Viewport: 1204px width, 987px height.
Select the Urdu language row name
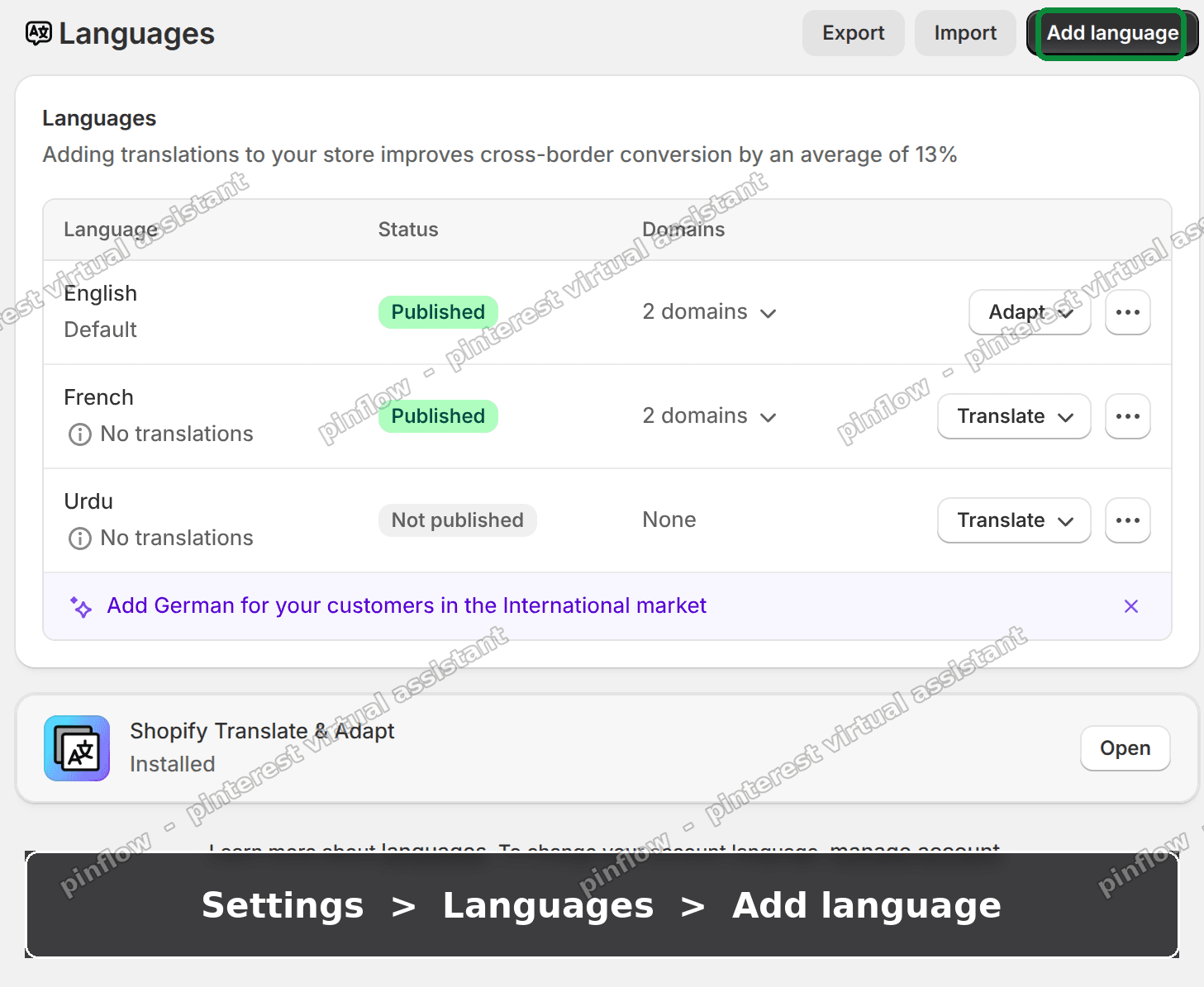point(88,501)
